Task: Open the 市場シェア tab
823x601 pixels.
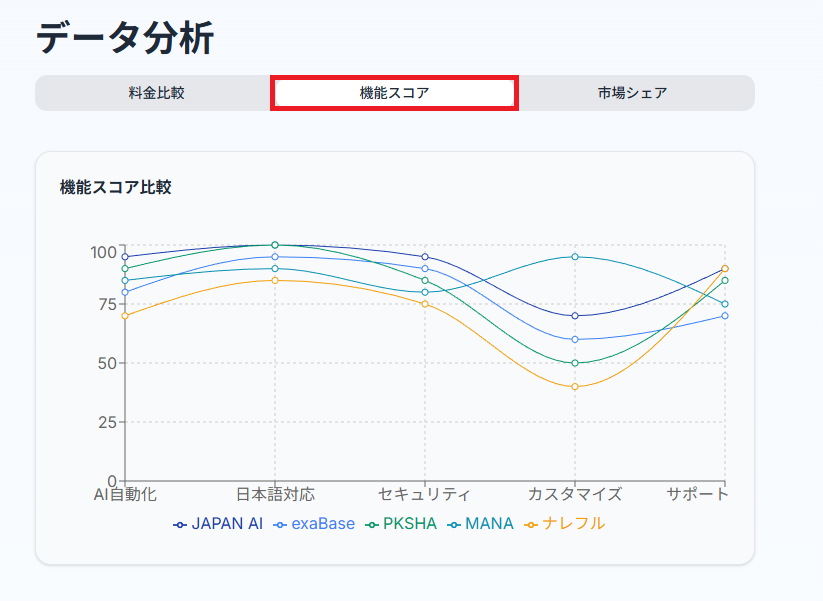Action: (x=632, y=93)
